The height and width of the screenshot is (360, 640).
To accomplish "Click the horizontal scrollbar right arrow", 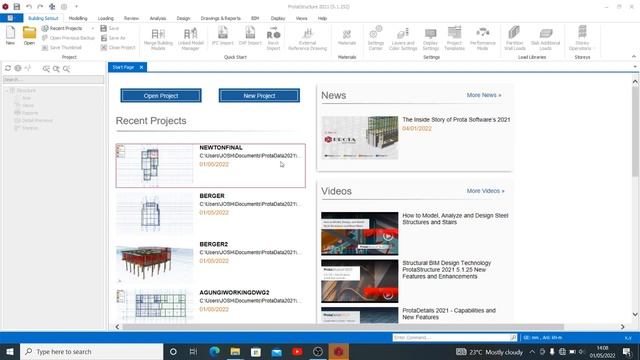I will tap(622, 327).
